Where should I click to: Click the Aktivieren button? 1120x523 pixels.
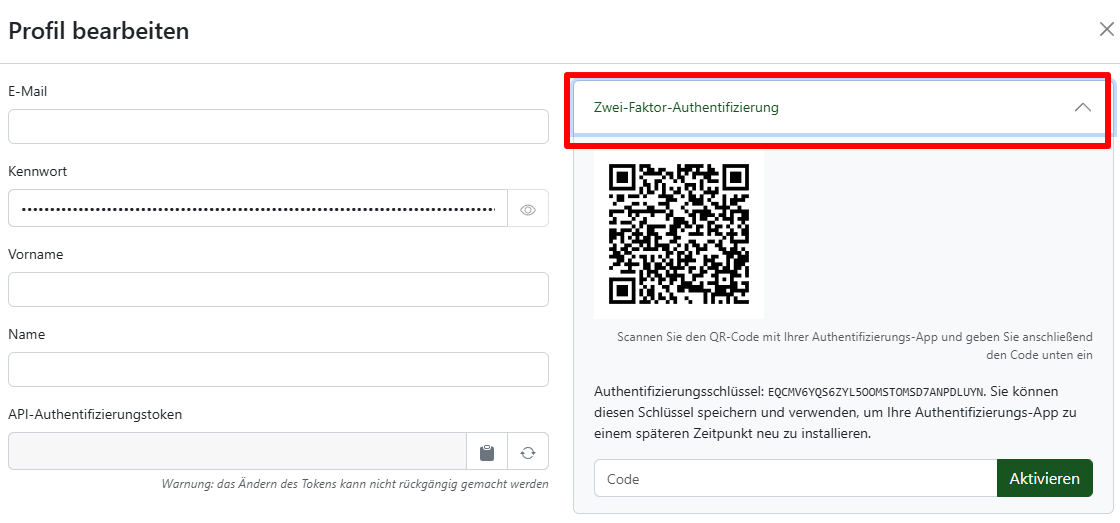(1044, 478)
